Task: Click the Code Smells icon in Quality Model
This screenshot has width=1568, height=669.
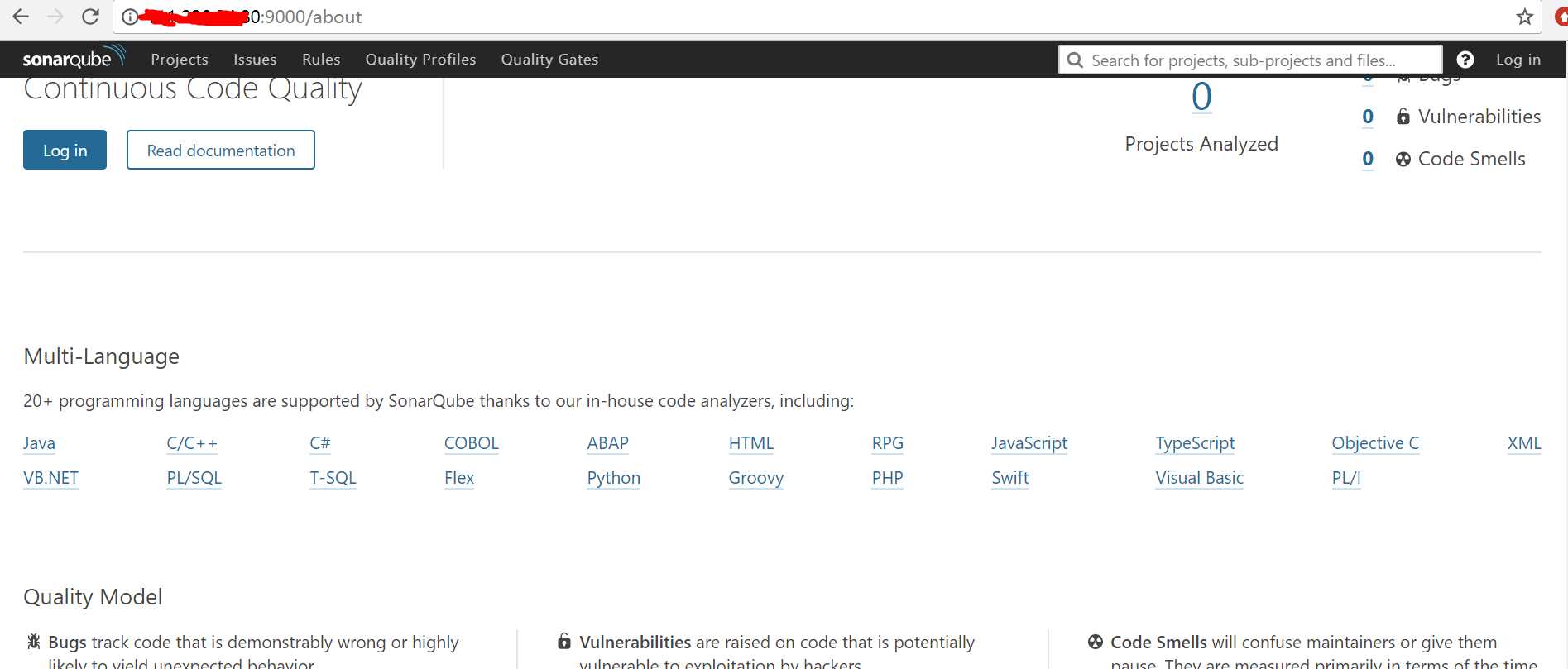Action: click(1095, 642)
